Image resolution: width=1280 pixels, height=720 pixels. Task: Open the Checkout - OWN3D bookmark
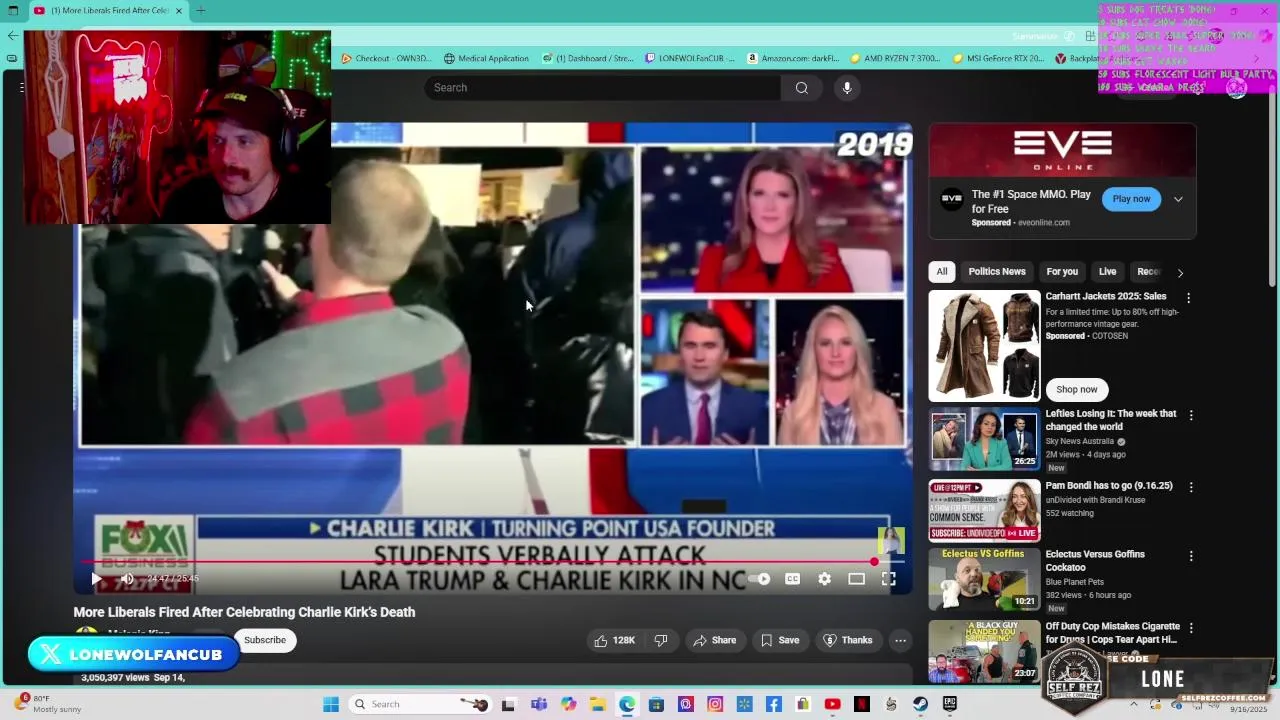pos(386,58)
